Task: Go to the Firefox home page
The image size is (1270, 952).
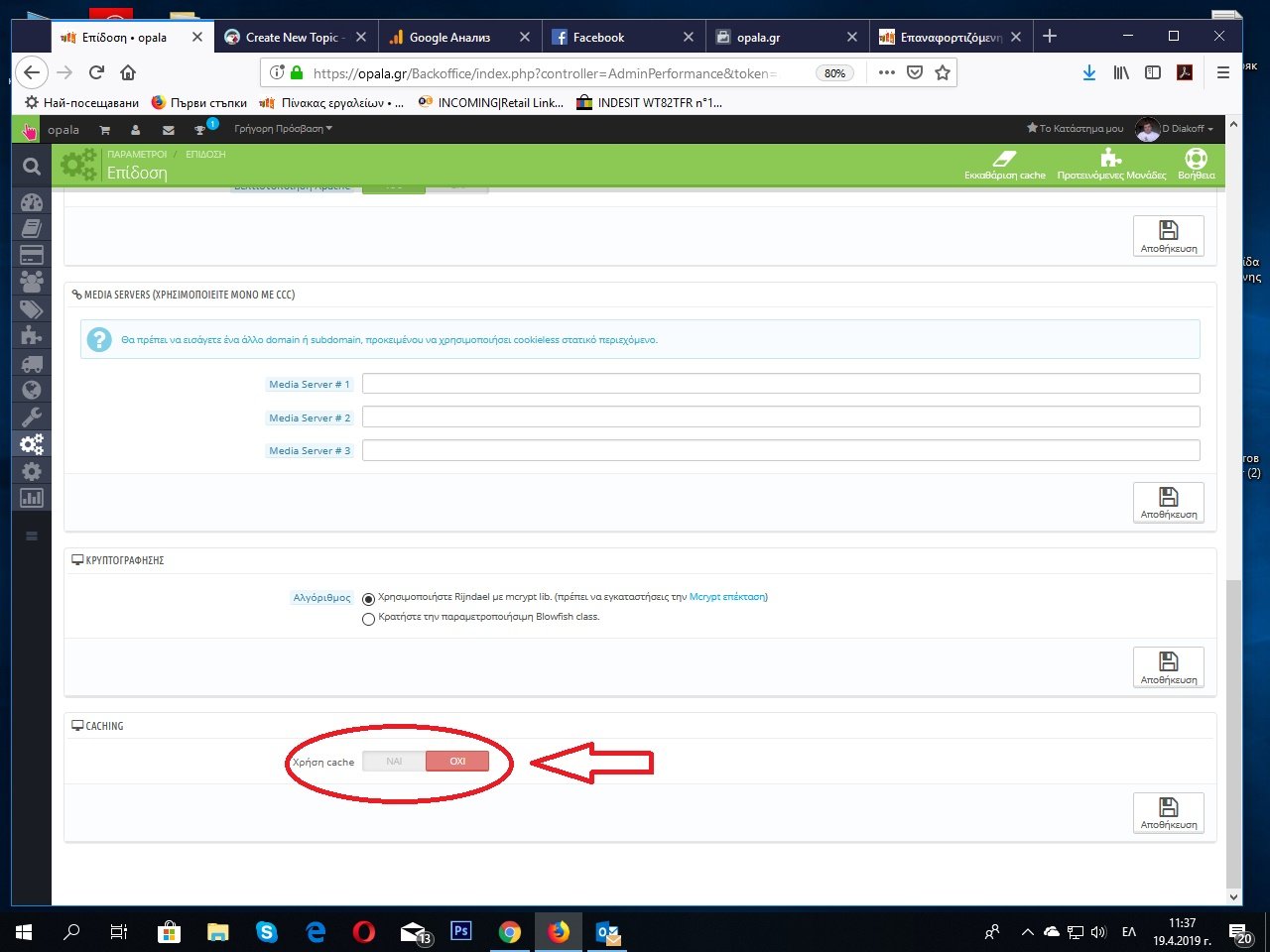Action: pyautogui.click(x=128, y=72)
